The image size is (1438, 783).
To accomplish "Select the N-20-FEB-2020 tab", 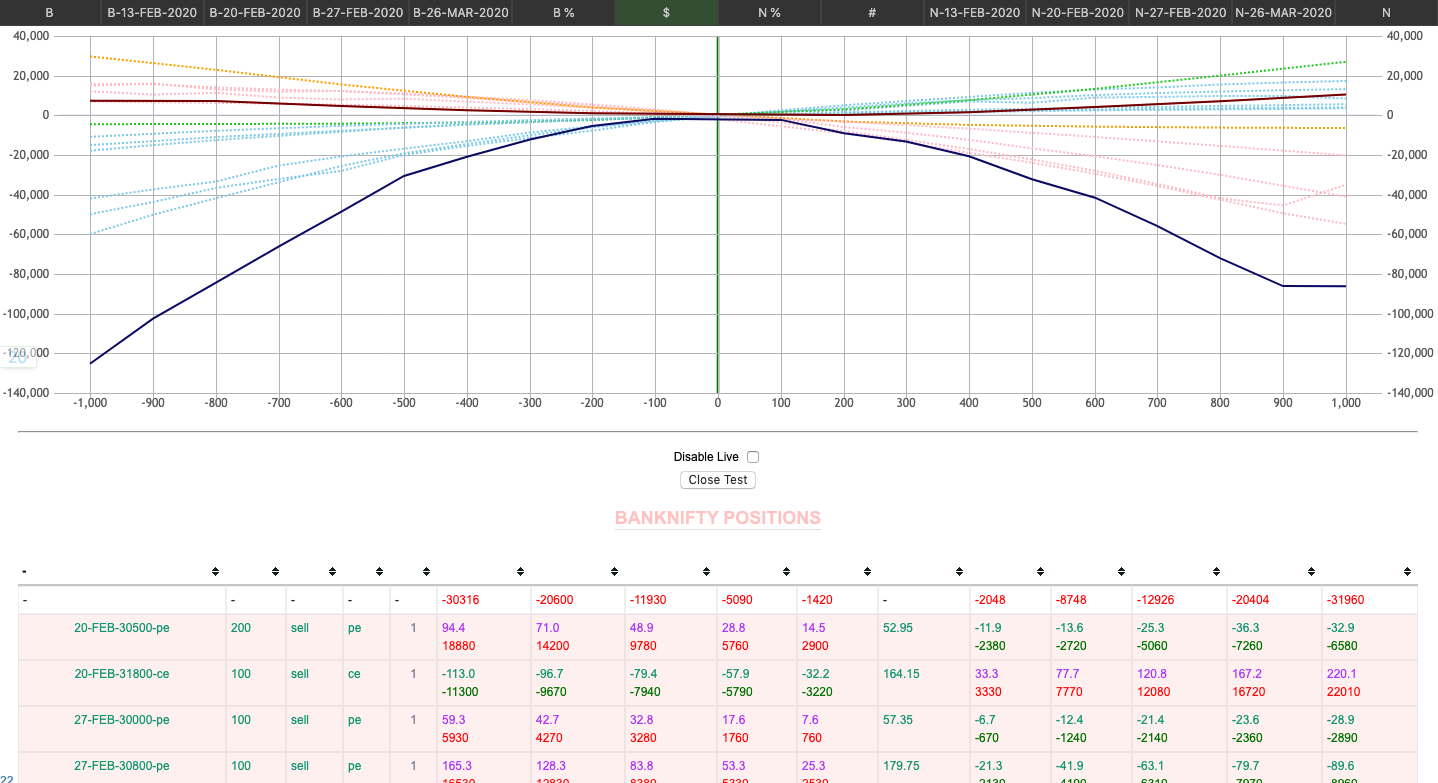I will (1077, 13).
